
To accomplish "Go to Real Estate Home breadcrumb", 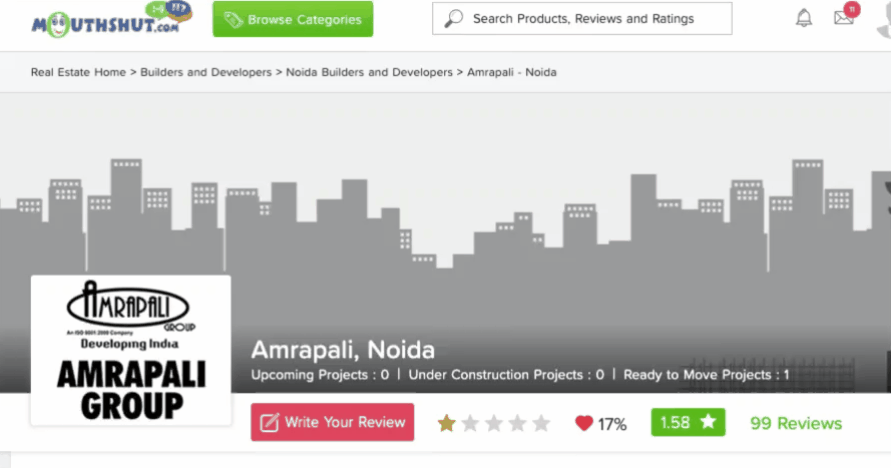I will (78, 72).
